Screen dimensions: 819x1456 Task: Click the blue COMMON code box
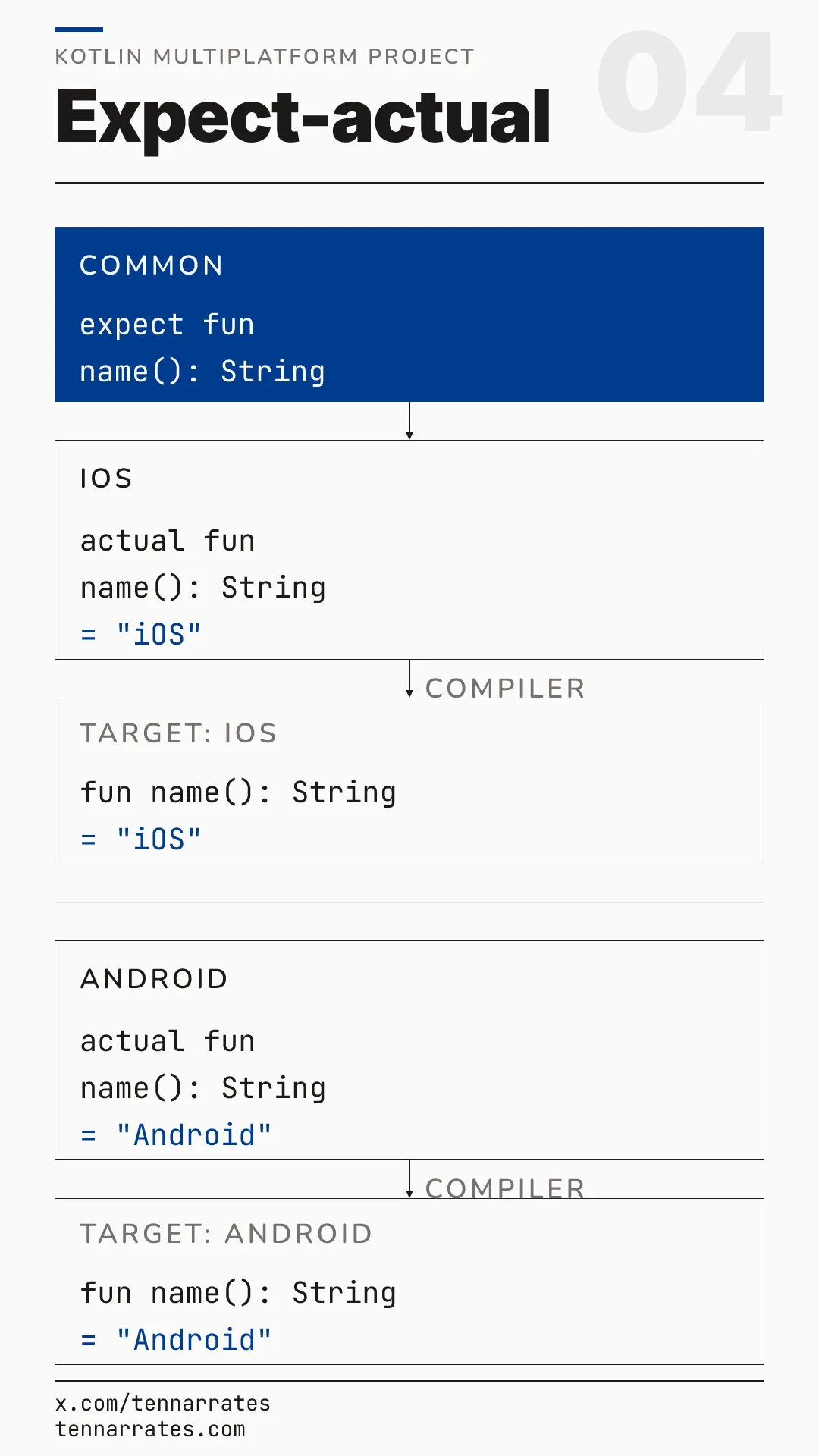click(x=409, y=315)
